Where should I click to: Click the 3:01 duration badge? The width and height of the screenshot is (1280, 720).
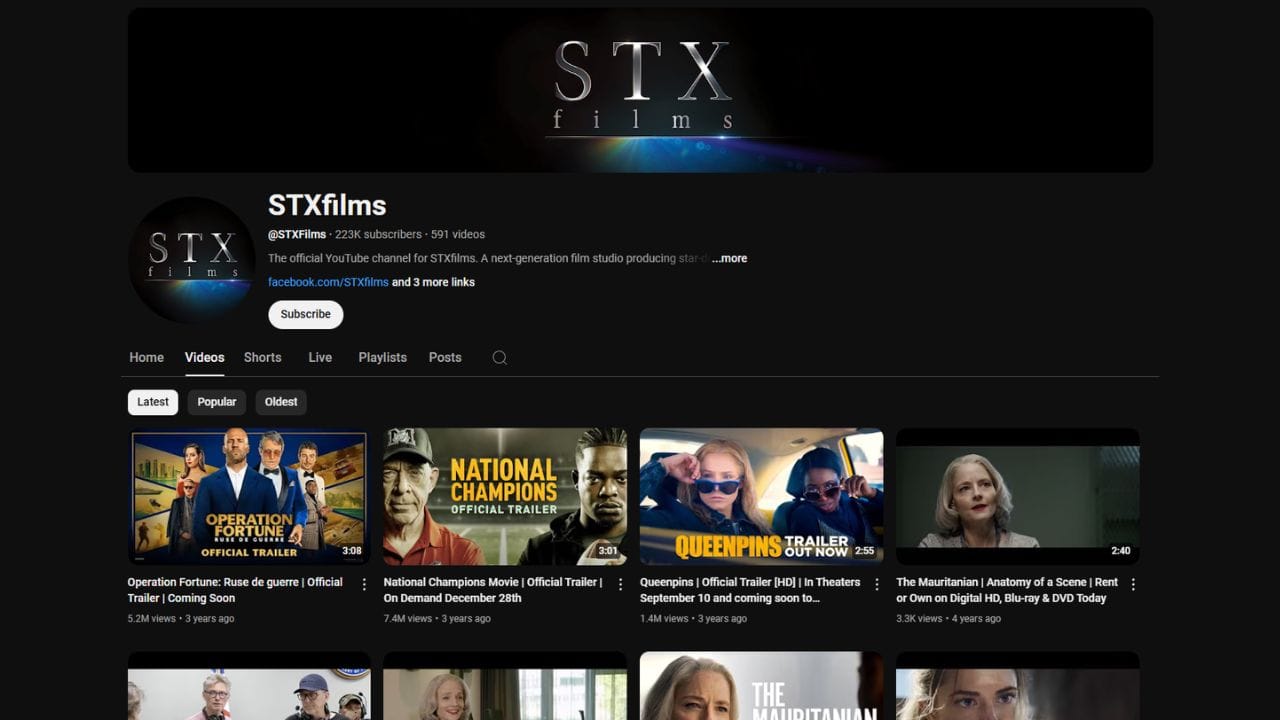pyautogui.click(x=608, y=551)
